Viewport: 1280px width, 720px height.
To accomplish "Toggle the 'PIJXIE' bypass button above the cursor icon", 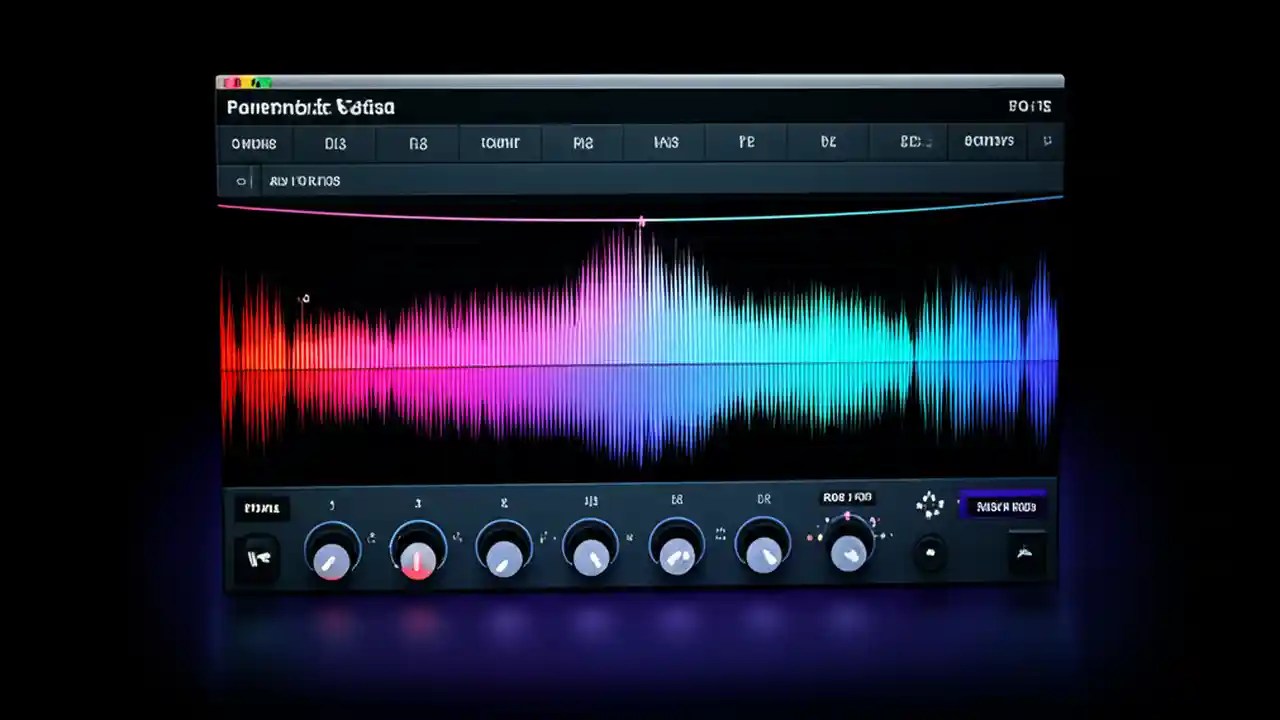I will (x=262, y=508).
